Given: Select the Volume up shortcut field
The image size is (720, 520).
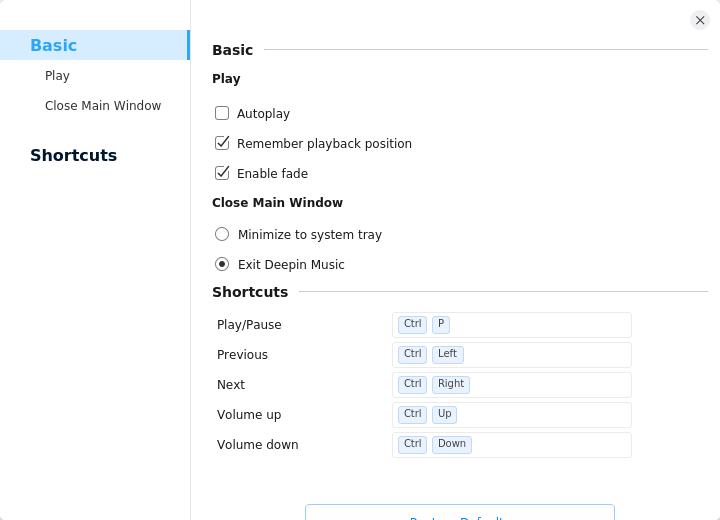Looking at the screenshot, I should pyautogui.click(x=540, y=415).
